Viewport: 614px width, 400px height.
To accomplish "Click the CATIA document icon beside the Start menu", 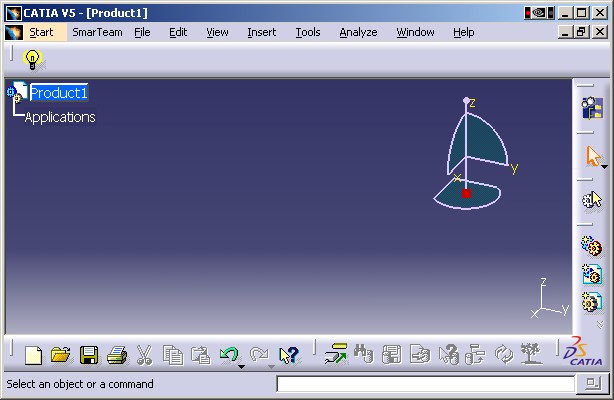I will tap(14, 32).
